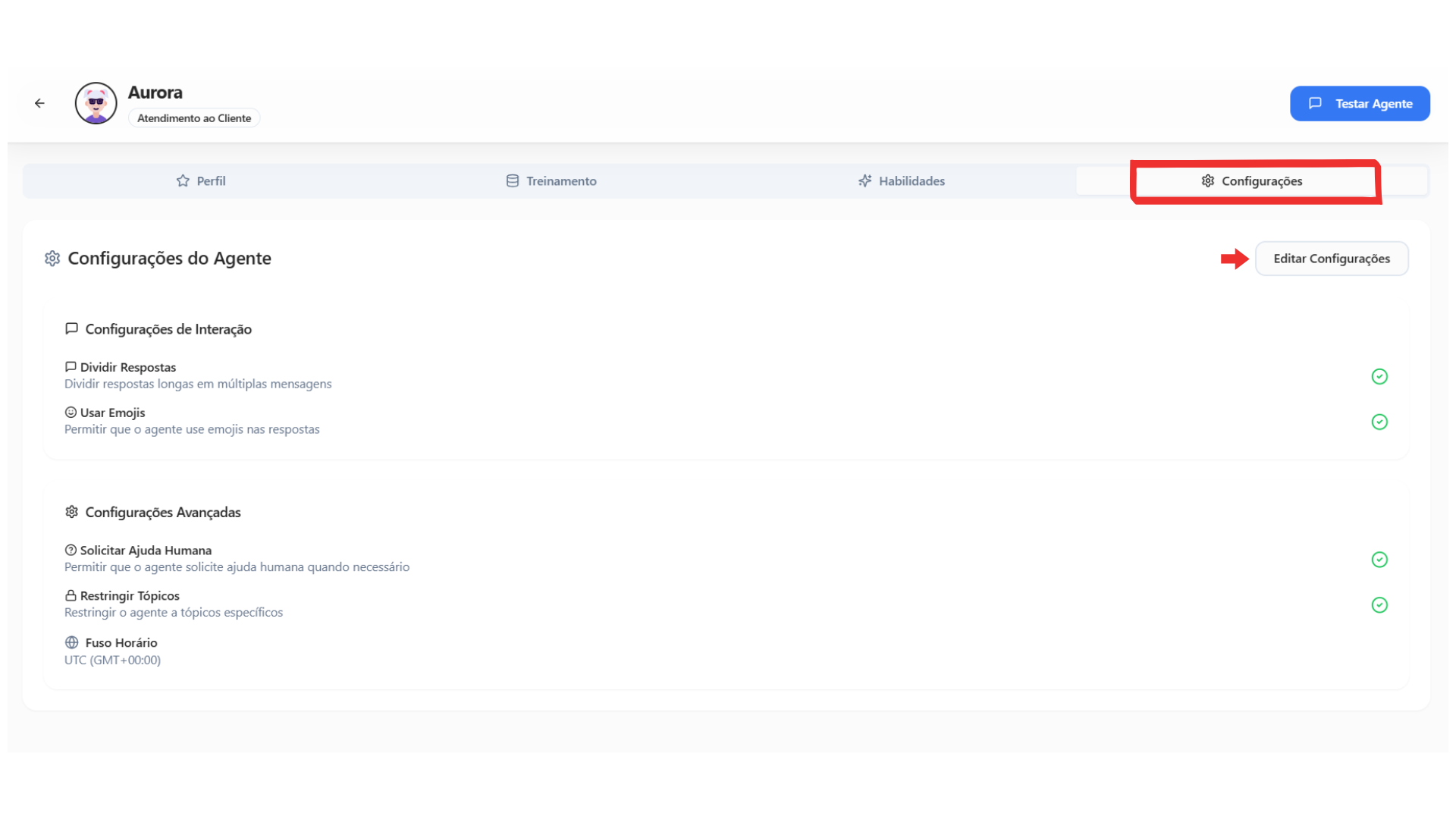Click the Editar Configurações button
This screenshot has width=1456, height=819.
[x=1332, y=259]
